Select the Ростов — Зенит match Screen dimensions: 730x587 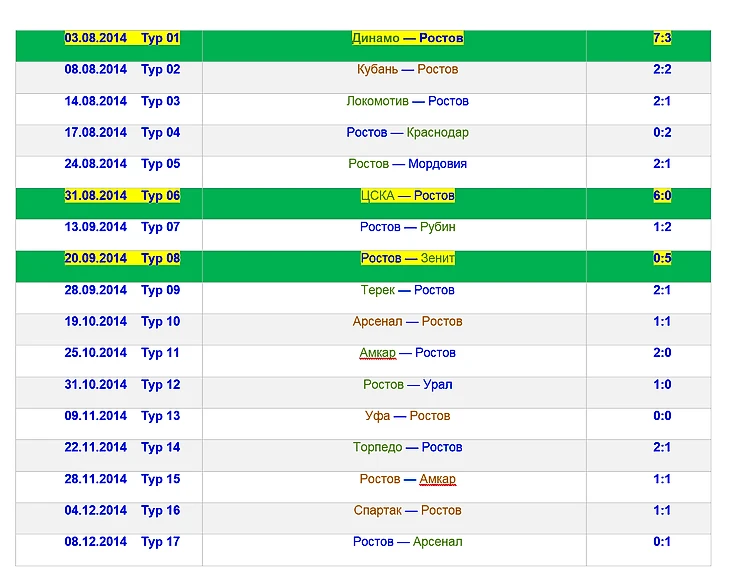click(407, 258)
